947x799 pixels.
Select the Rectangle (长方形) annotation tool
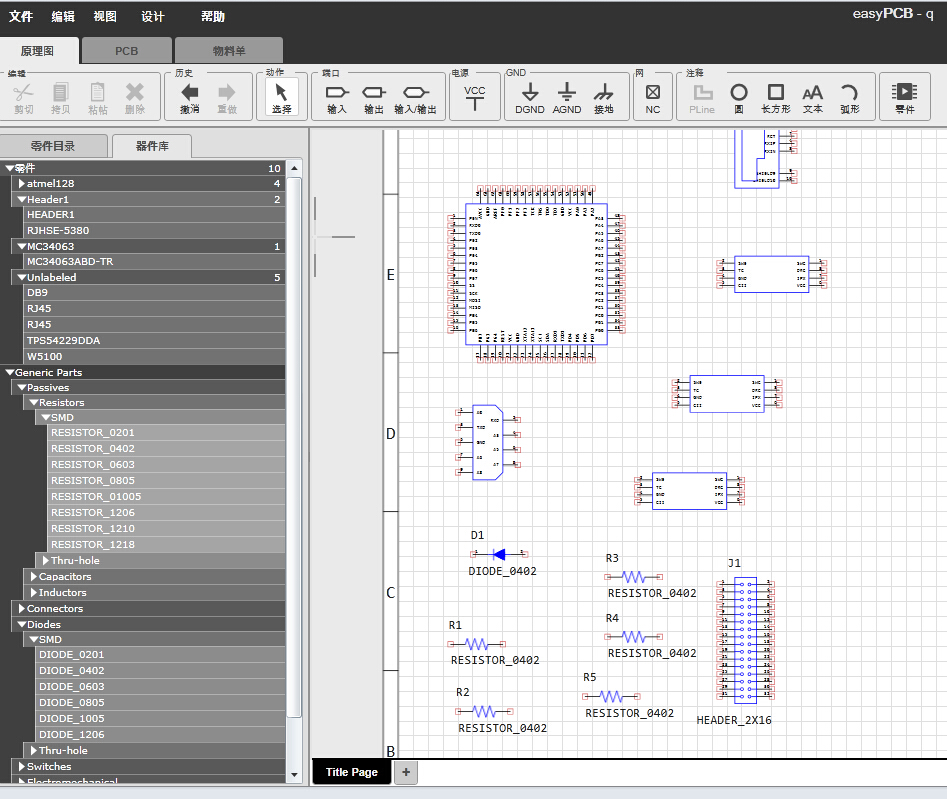[x=776, y=92]
